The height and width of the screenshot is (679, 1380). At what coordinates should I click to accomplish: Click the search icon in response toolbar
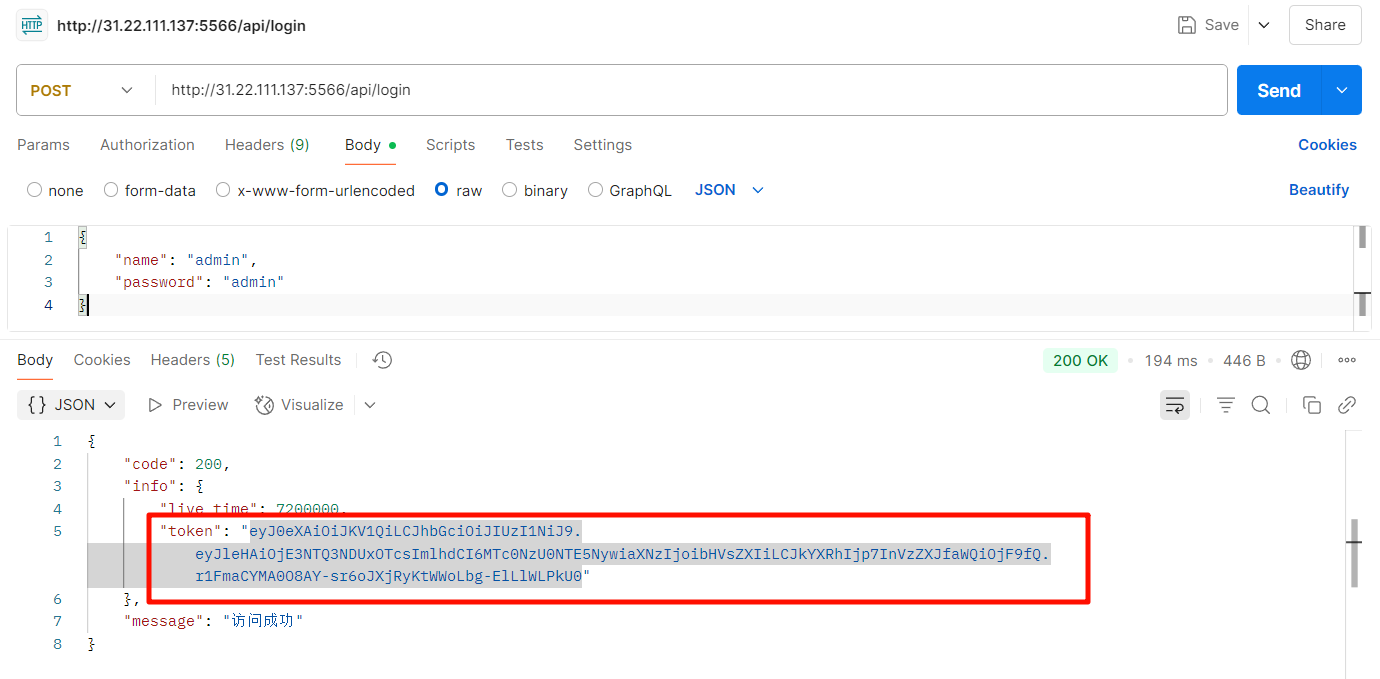pos(1260,405)
